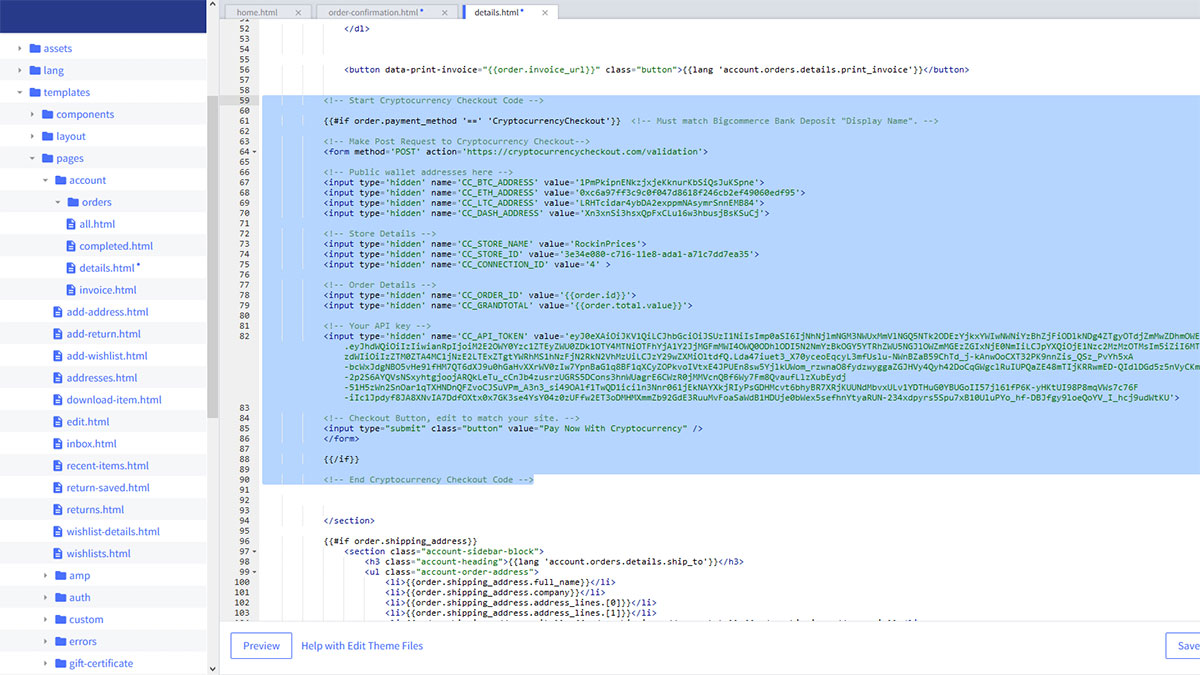The image size is (1200, 675).
Task: Open inbox.html template file
Action: coord(92,444)
